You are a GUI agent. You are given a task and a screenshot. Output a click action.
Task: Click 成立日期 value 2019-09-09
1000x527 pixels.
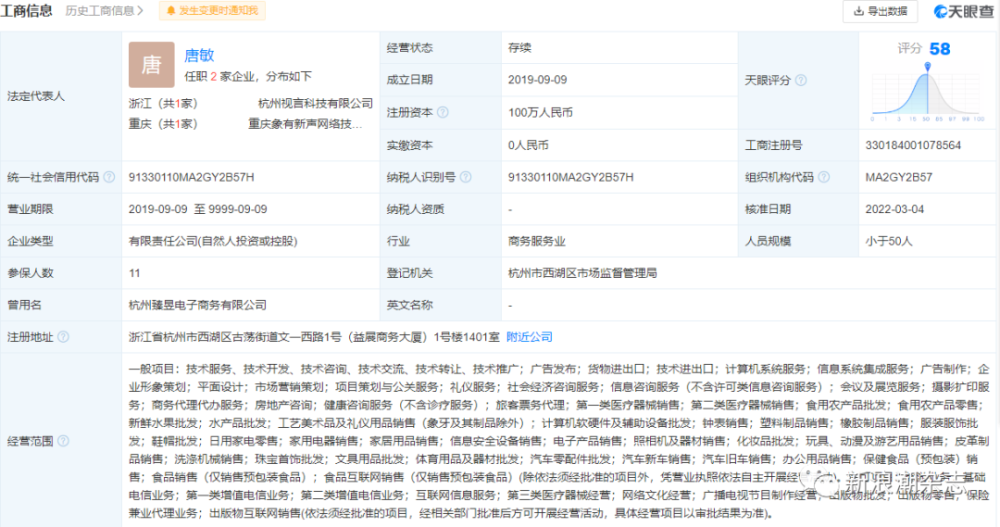(537, 80)
